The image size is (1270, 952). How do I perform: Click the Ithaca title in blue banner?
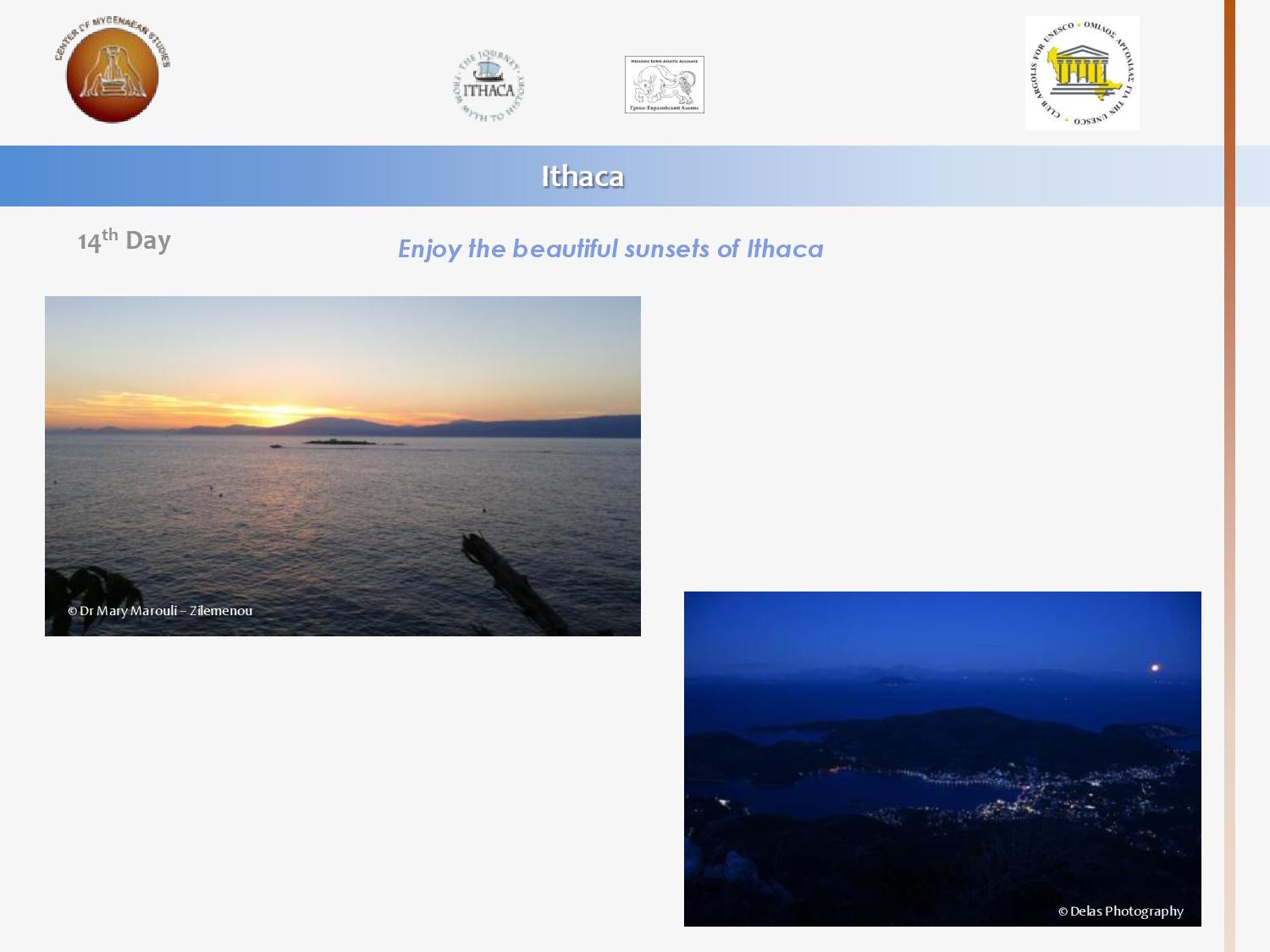tap(583, 176)
